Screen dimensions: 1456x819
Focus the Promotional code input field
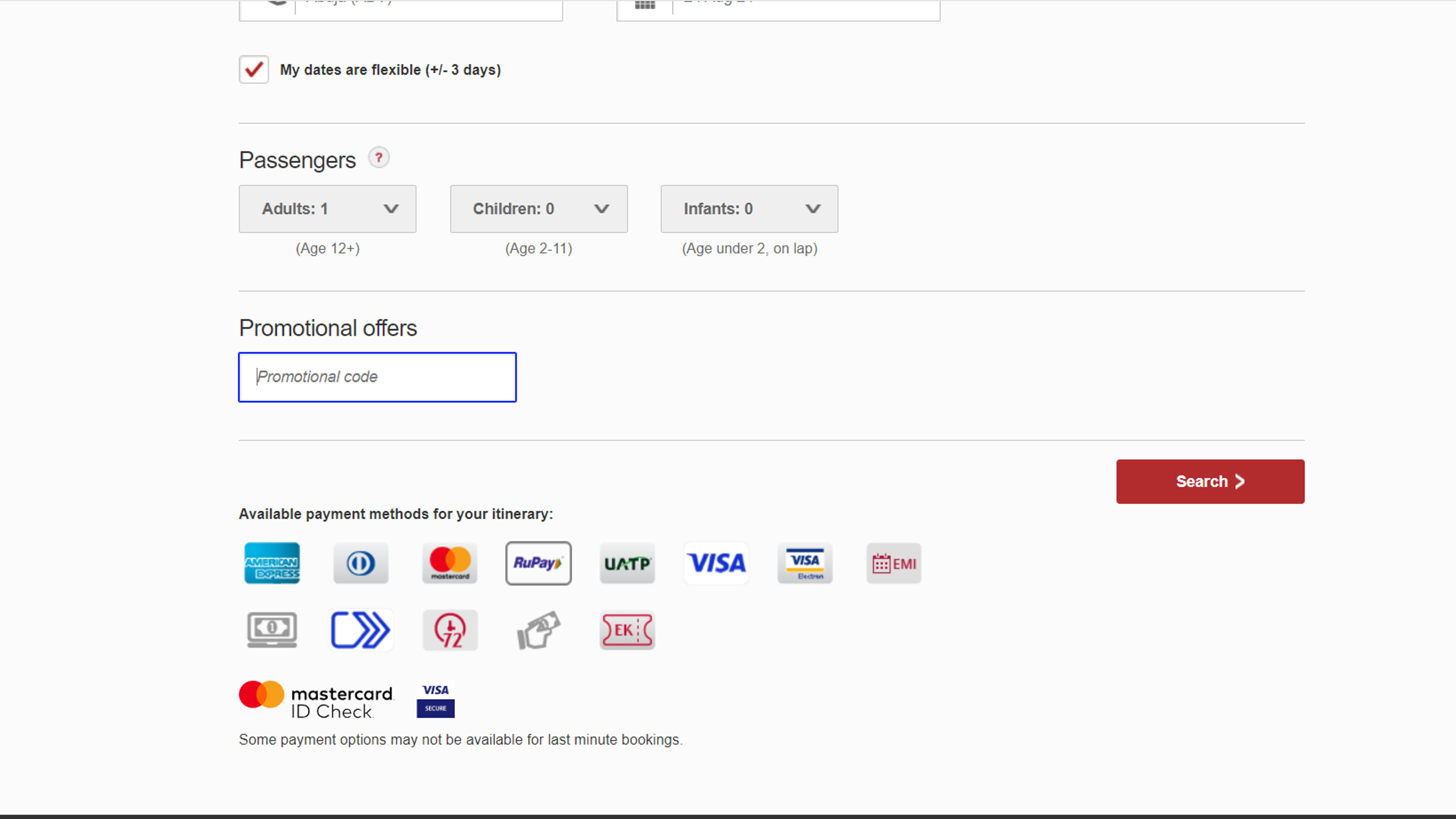[x=378, y=377]
